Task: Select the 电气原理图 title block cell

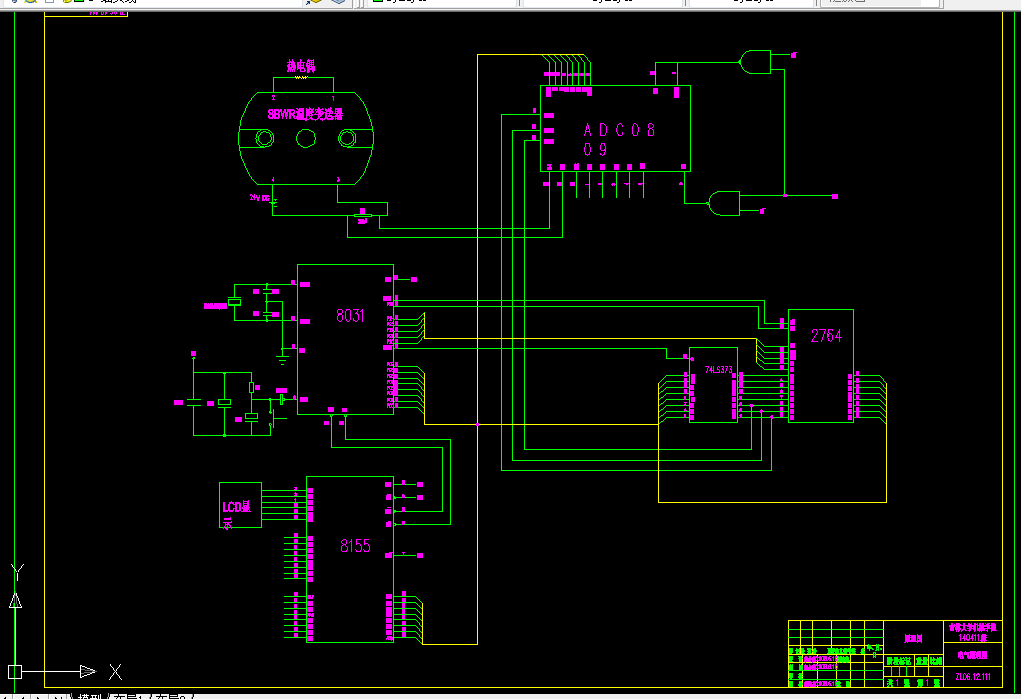Action: pos(973,655)
